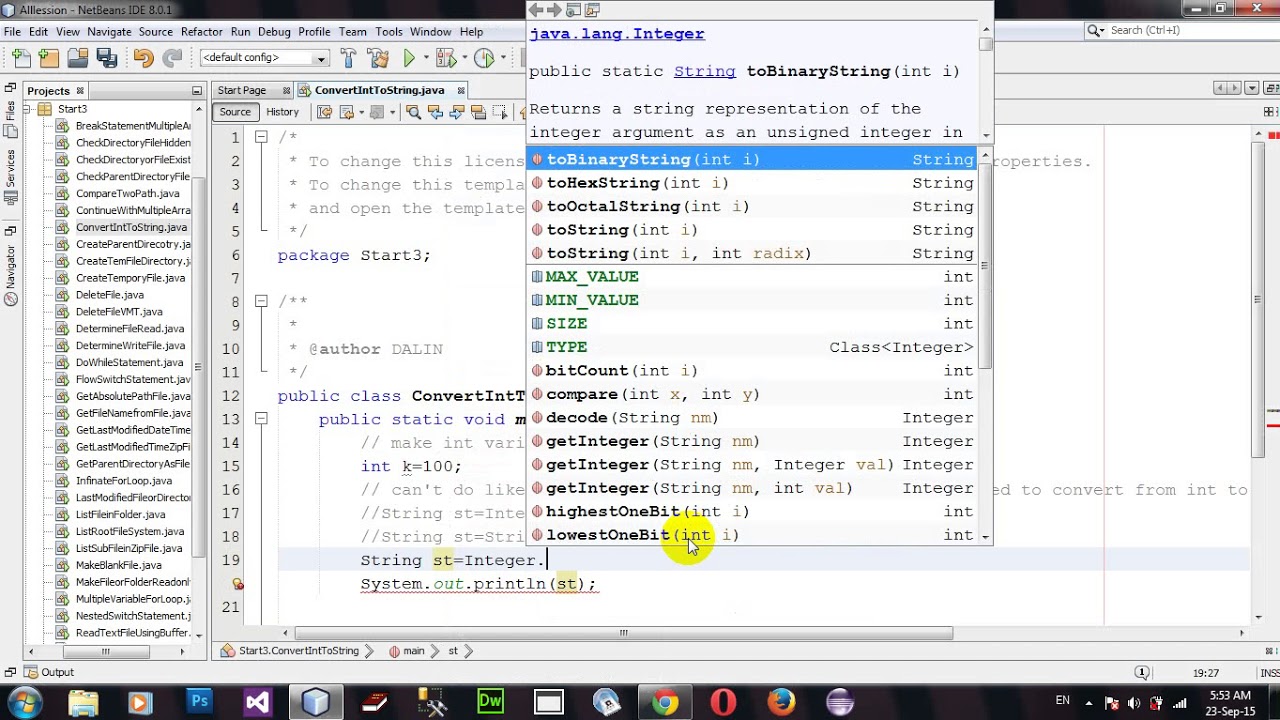Click the Find Previous Occurrence icon
1280x720 pixels.
click(x=435, y=112)
